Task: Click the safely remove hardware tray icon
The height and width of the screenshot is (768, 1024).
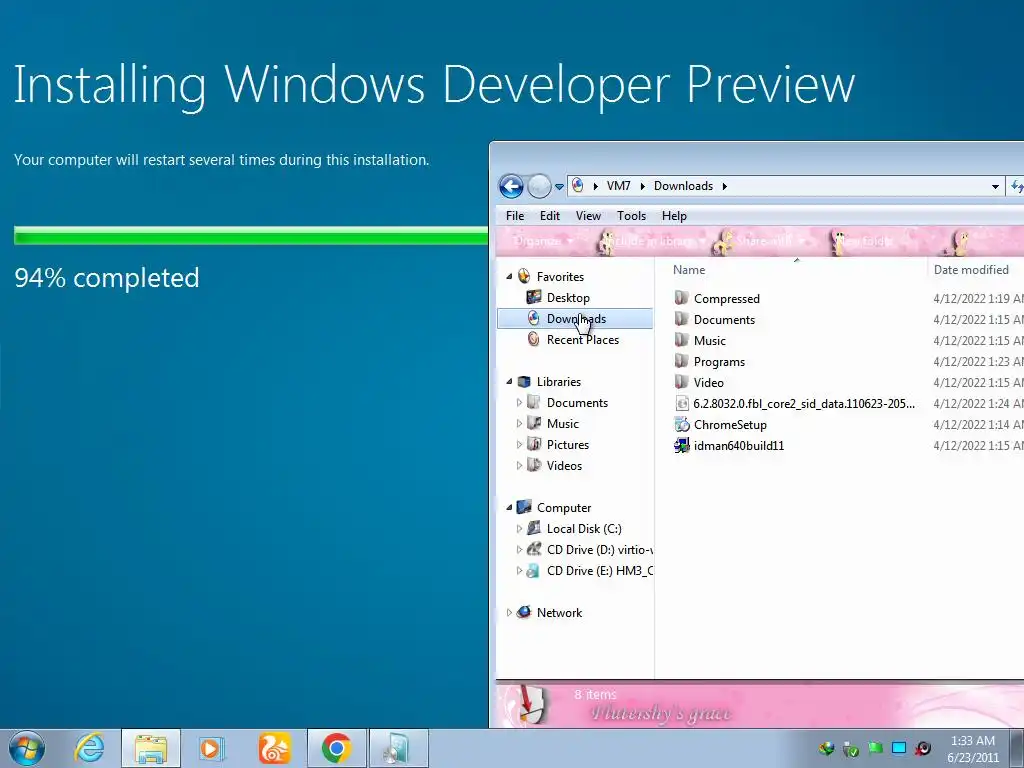Action: (x=851, y=748)
